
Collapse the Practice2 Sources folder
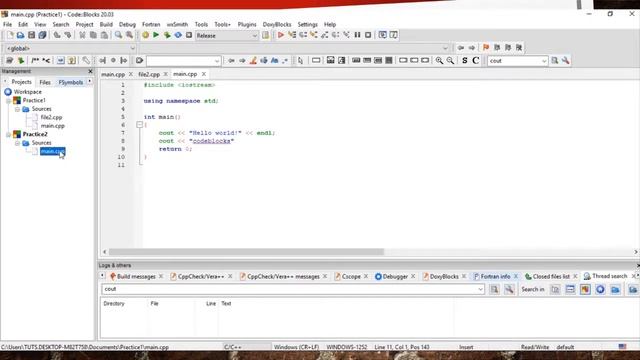[17, 143]
